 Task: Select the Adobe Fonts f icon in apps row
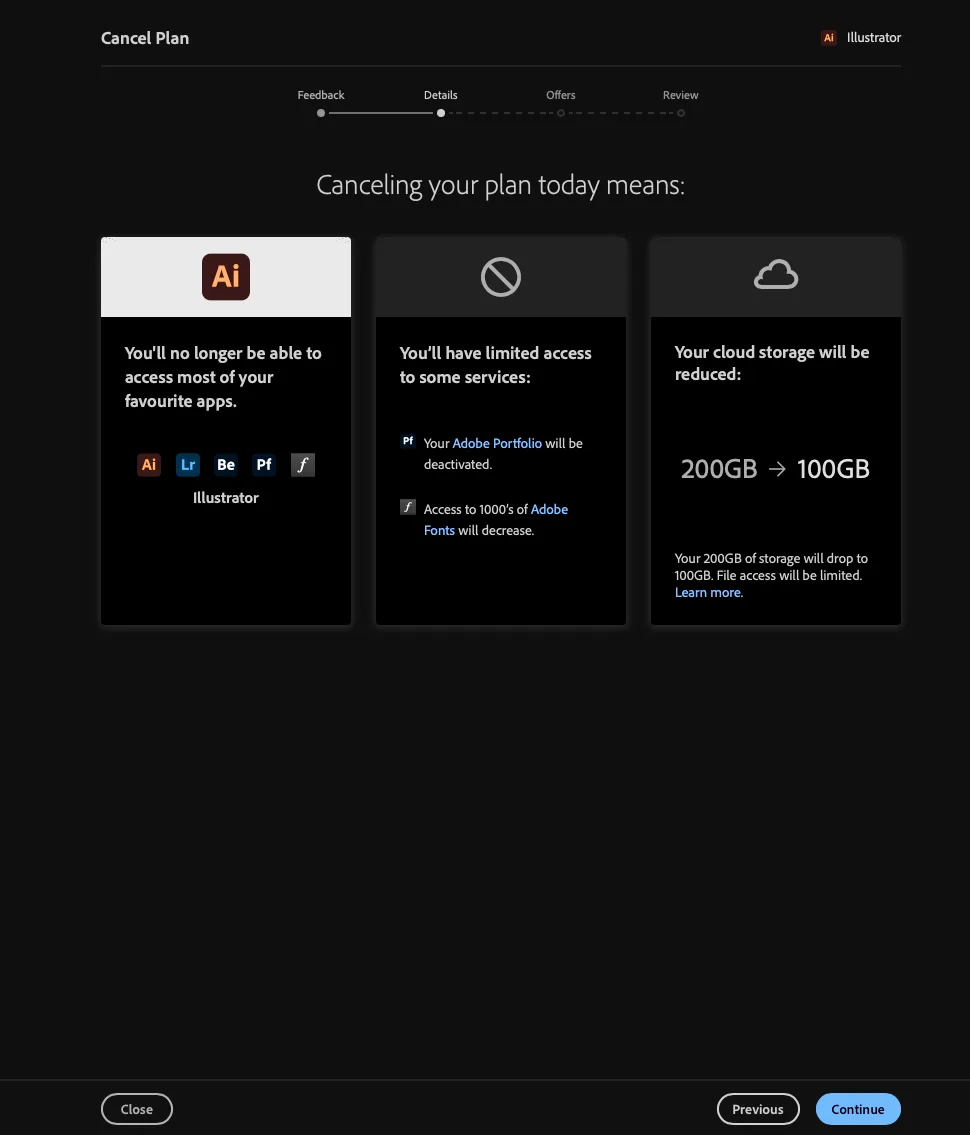303,465
